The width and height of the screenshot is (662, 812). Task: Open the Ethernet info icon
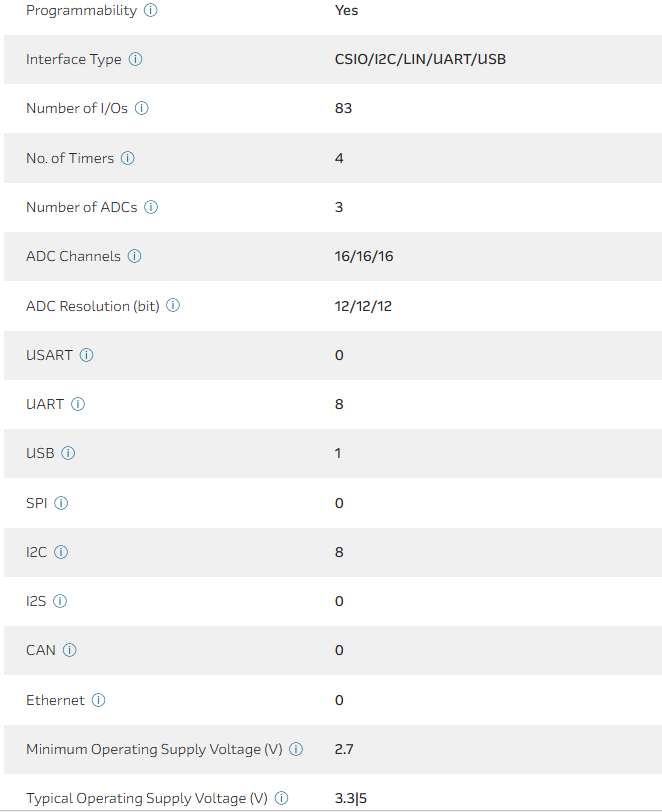coord(99,700)
